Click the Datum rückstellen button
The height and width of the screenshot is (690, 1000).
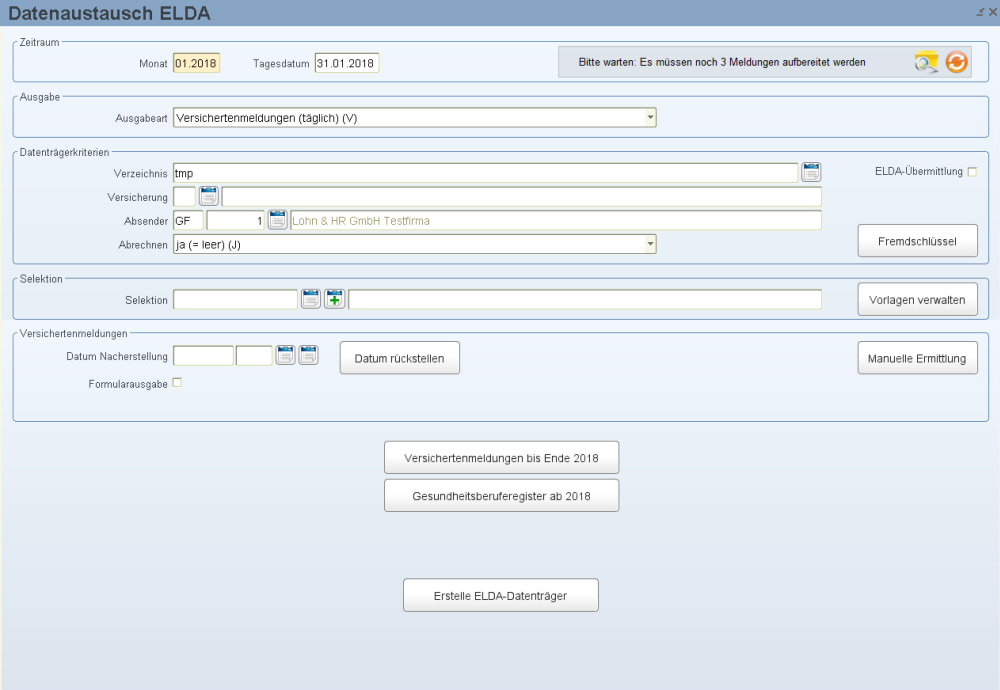click(399, 358)
